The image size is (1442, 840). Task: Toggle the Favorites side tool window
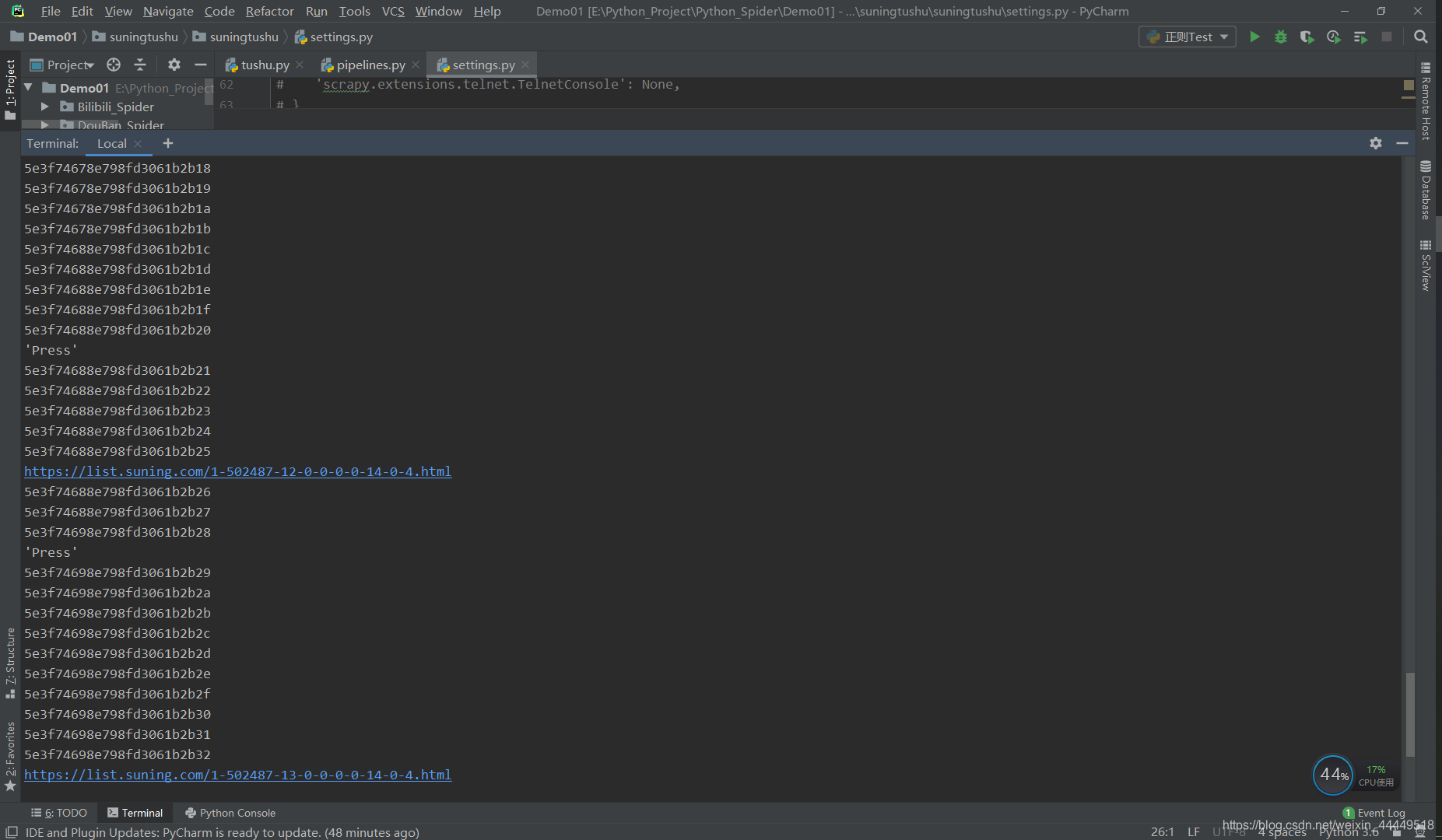(x=10, y=757)
